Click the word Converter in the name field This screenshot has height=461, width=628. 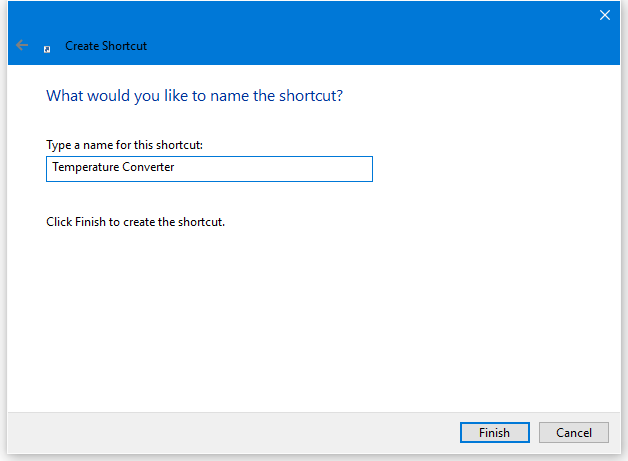148,168
